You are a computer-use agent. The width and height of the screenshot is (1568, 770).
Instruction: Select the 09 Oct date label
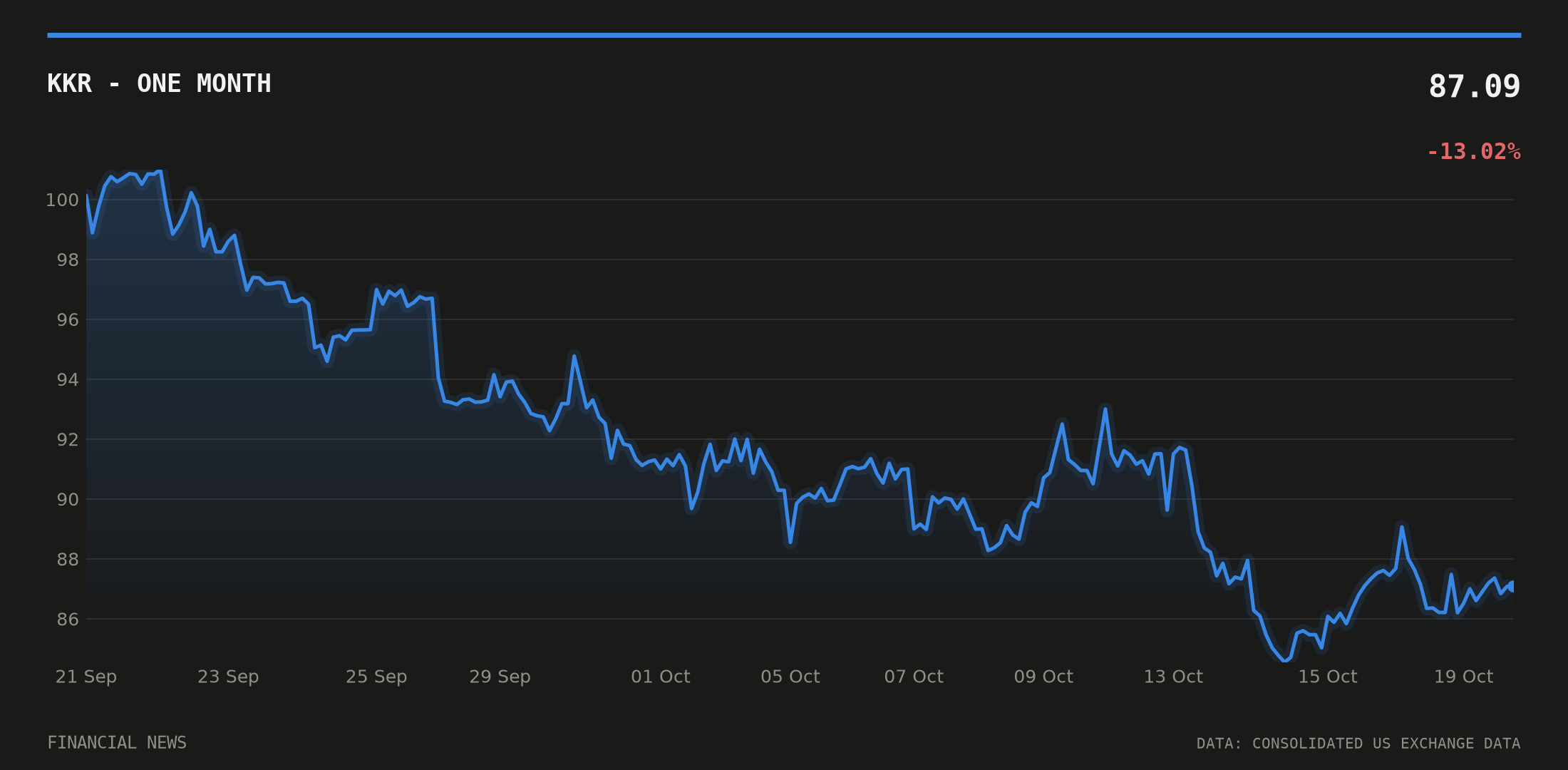[x=1043, y=677]
